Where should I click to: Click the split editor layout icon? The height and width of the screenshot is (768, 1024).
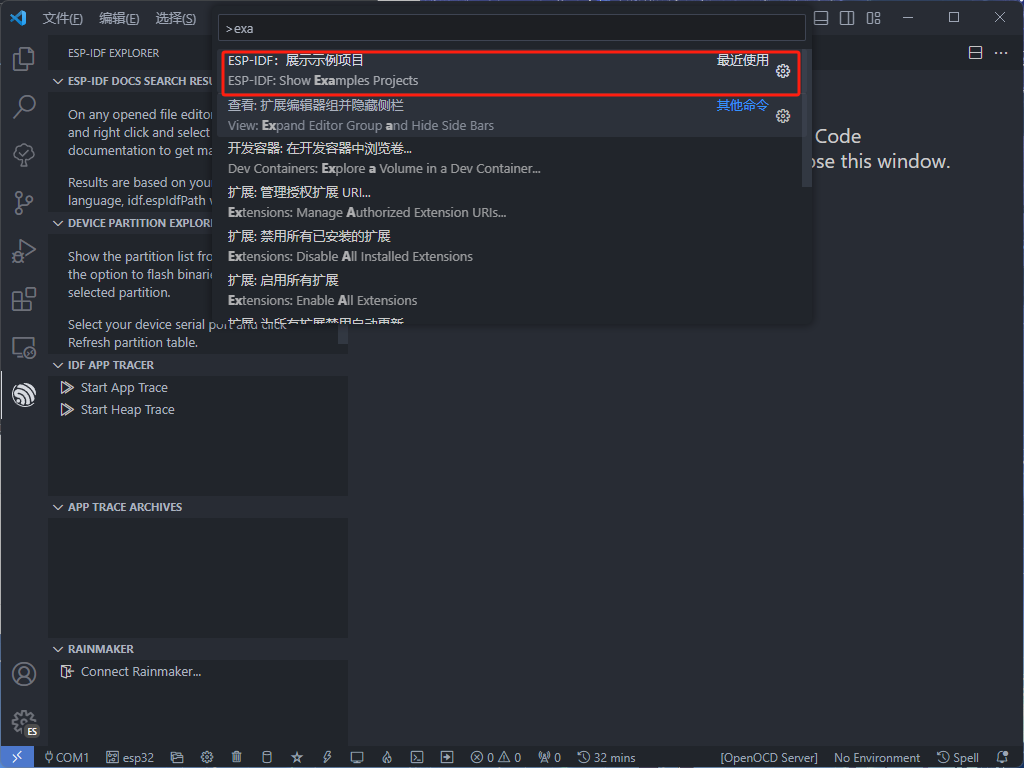pos(975,53)
